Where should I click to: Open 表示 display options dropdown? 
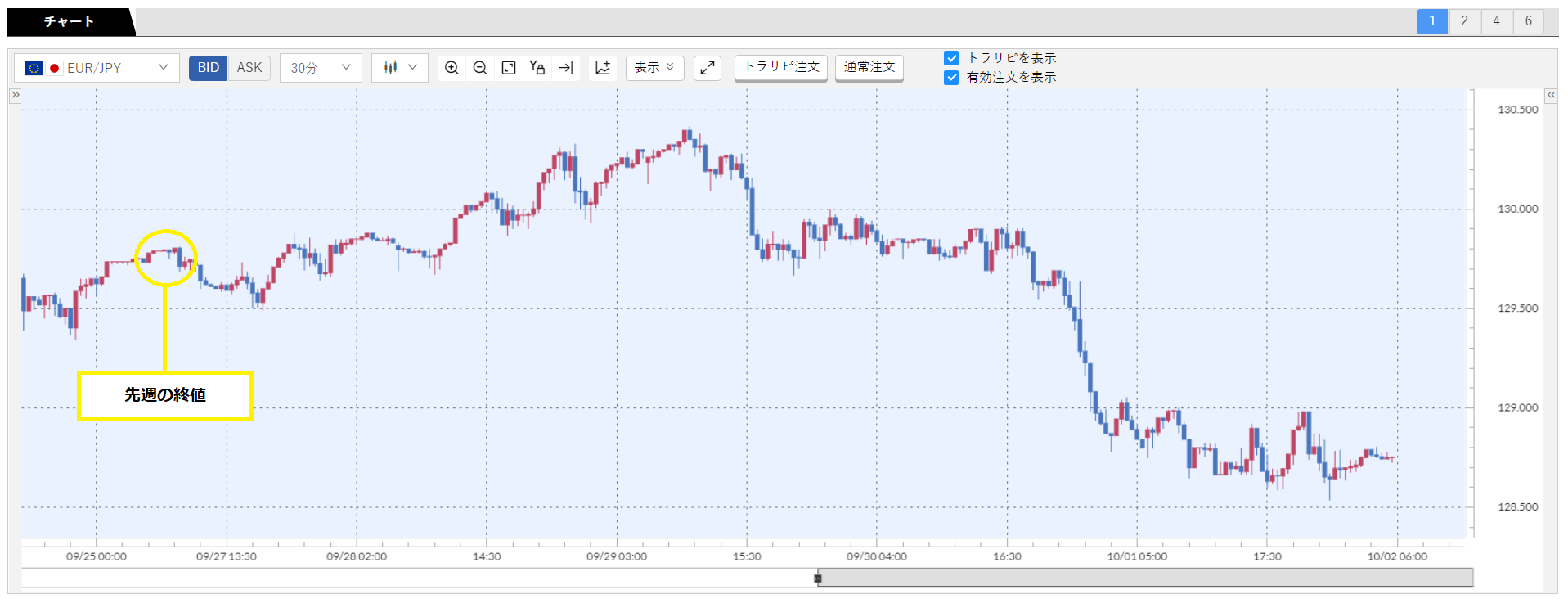(654, 68)
